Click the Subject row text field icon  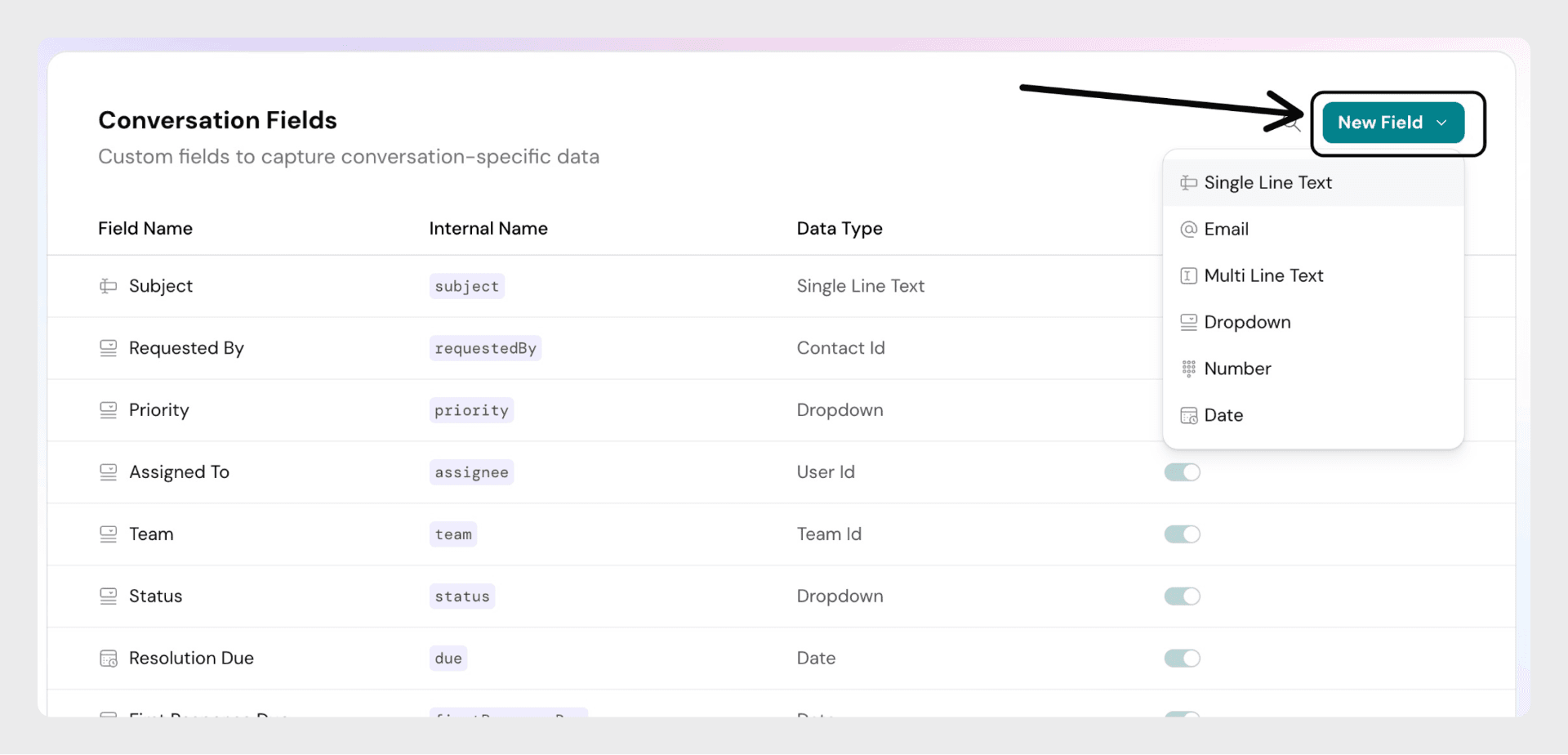[x=108, y=286]
